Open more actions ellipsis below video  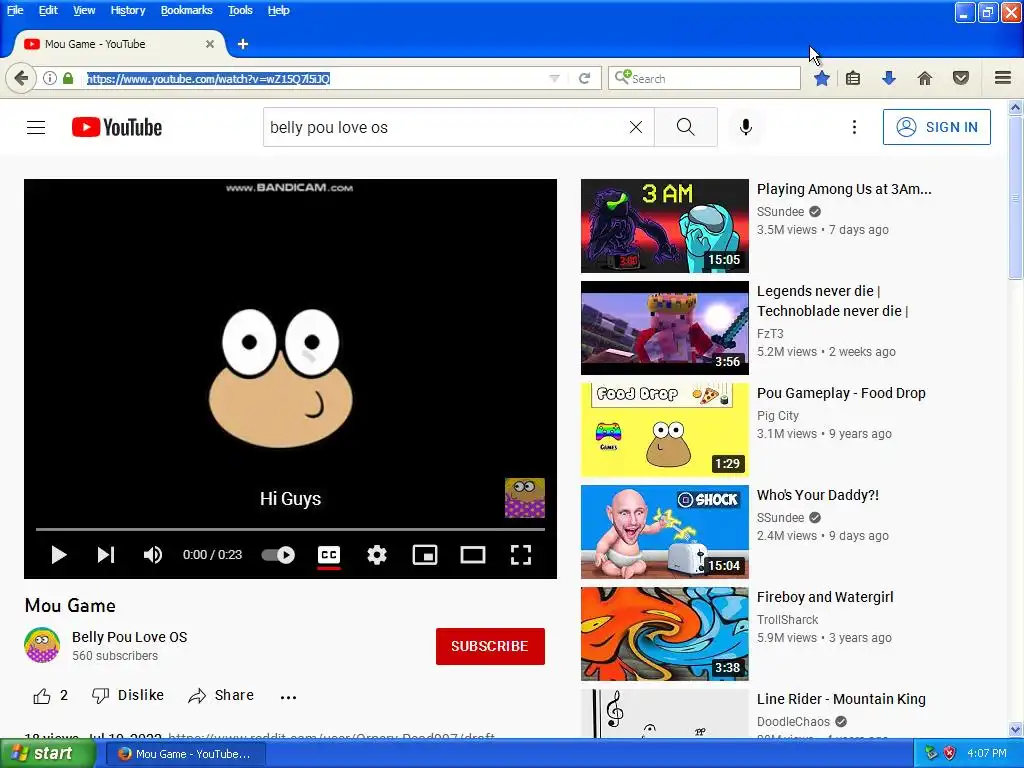[288, 697]
